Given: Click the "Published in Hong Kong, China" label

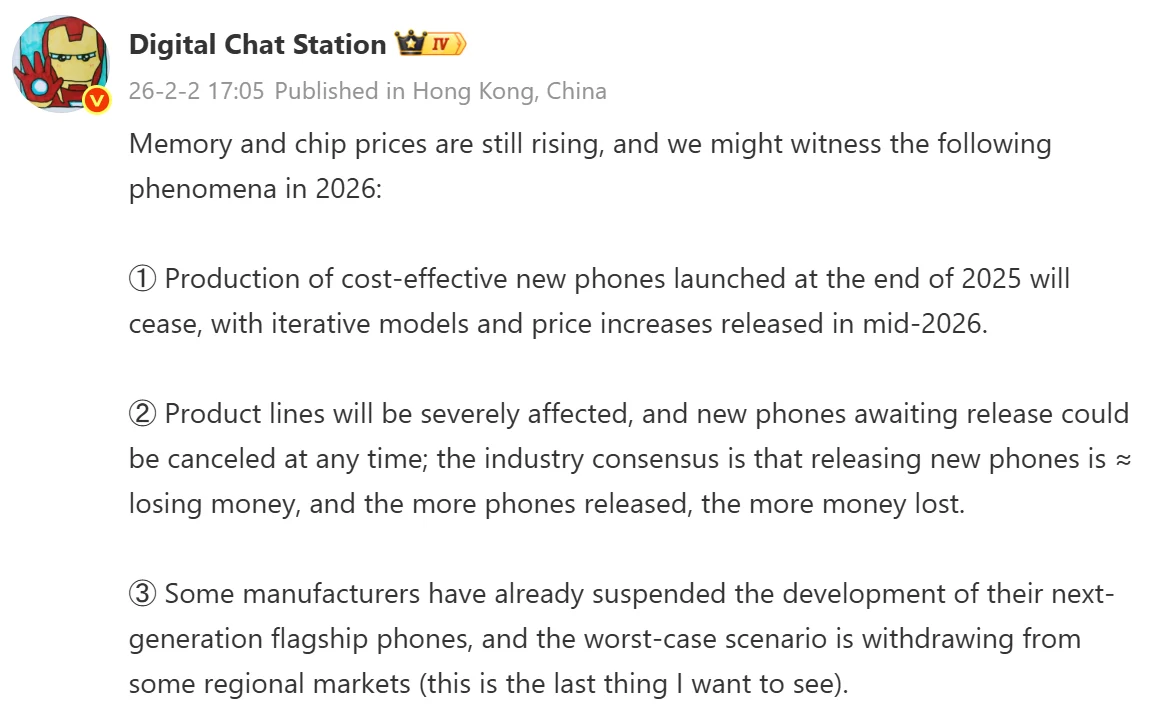Looking at the screenshot, I should (440, 91).
